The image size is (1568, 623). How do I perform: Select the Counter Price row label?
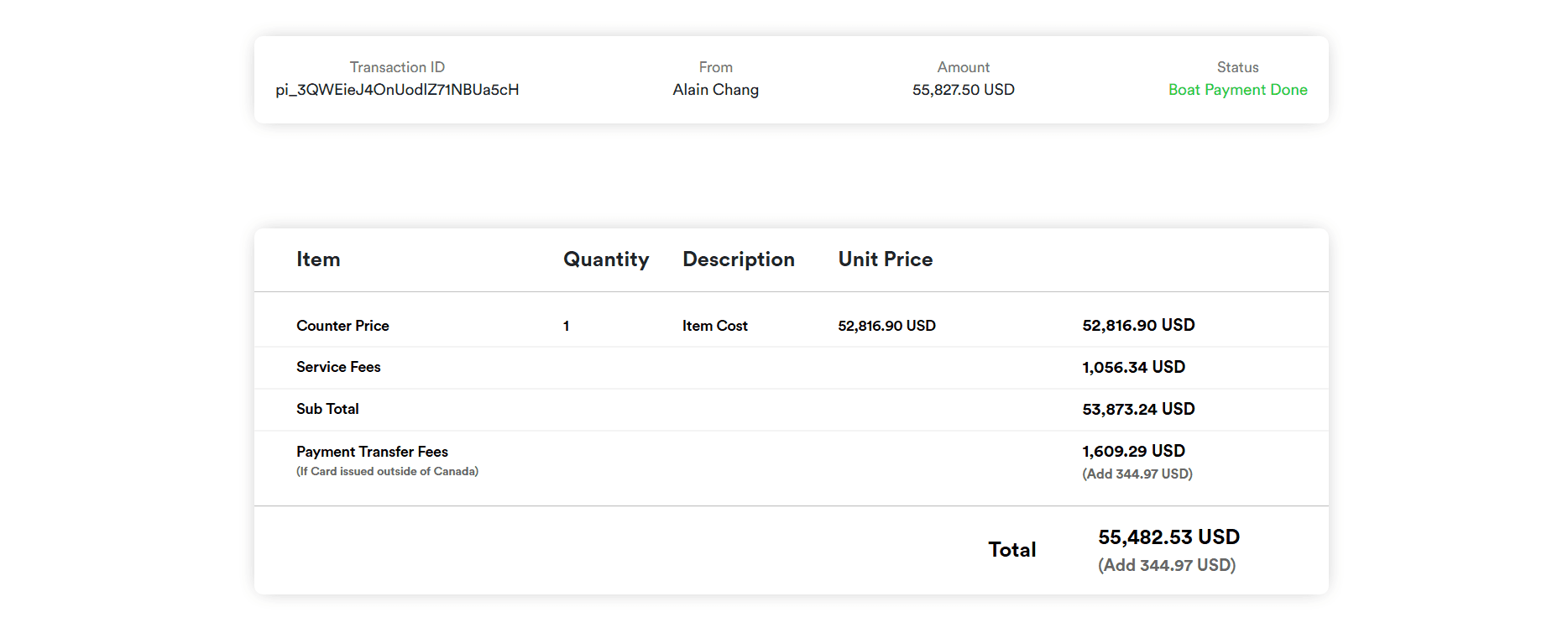pyautogui.click(x=342, y=326)
